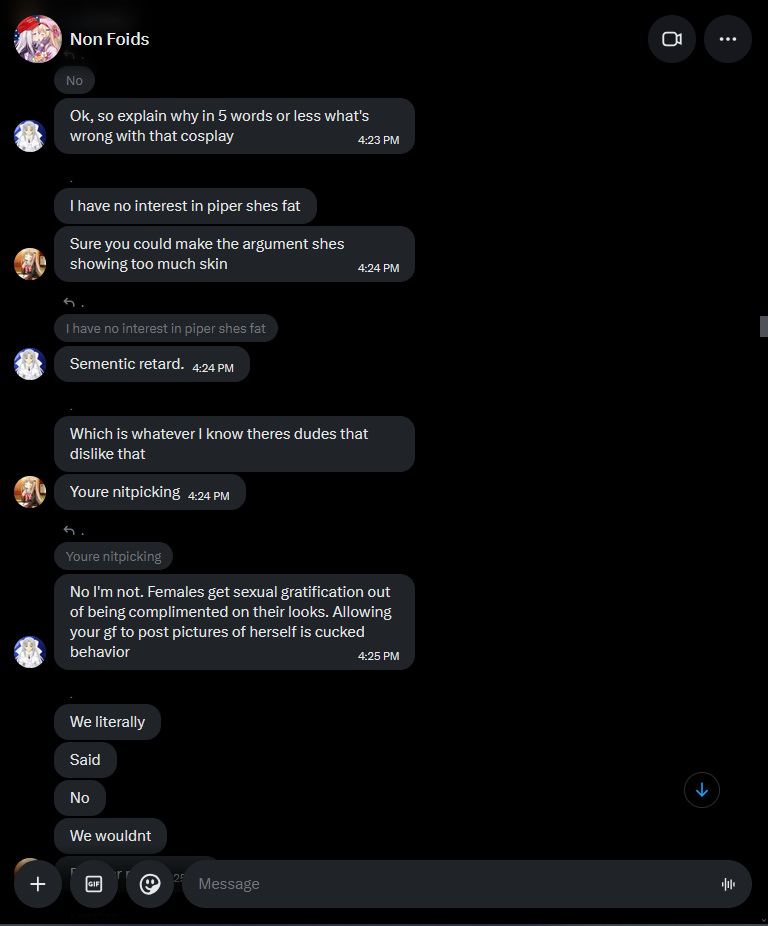Viewport: 768px width, 926px height.
Task: Jump to latest messages with down arrow
Action: pyautogui.click(x=702, y=790)
